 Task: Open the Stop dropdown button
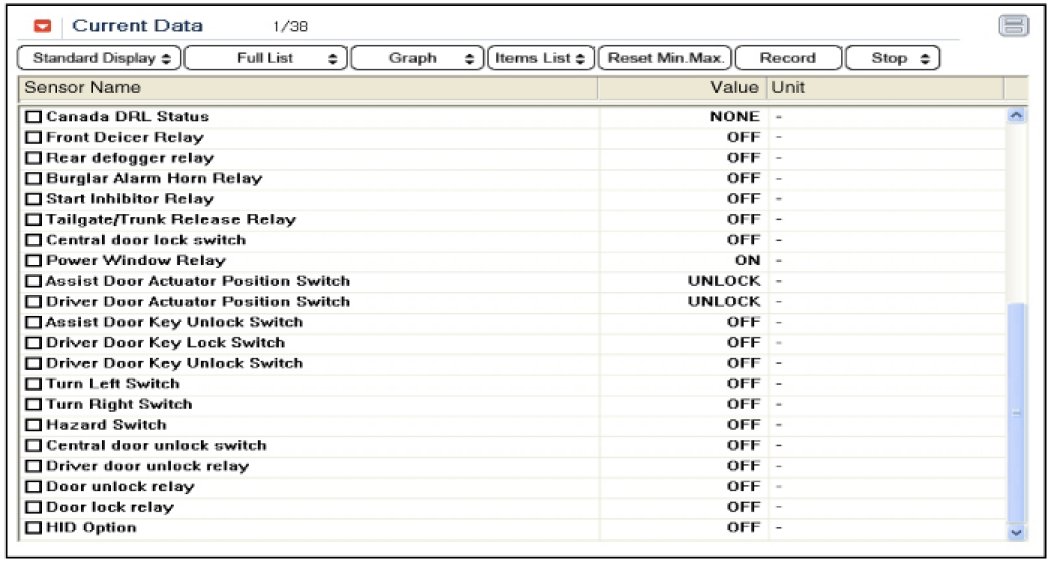[x=893, y=58]
